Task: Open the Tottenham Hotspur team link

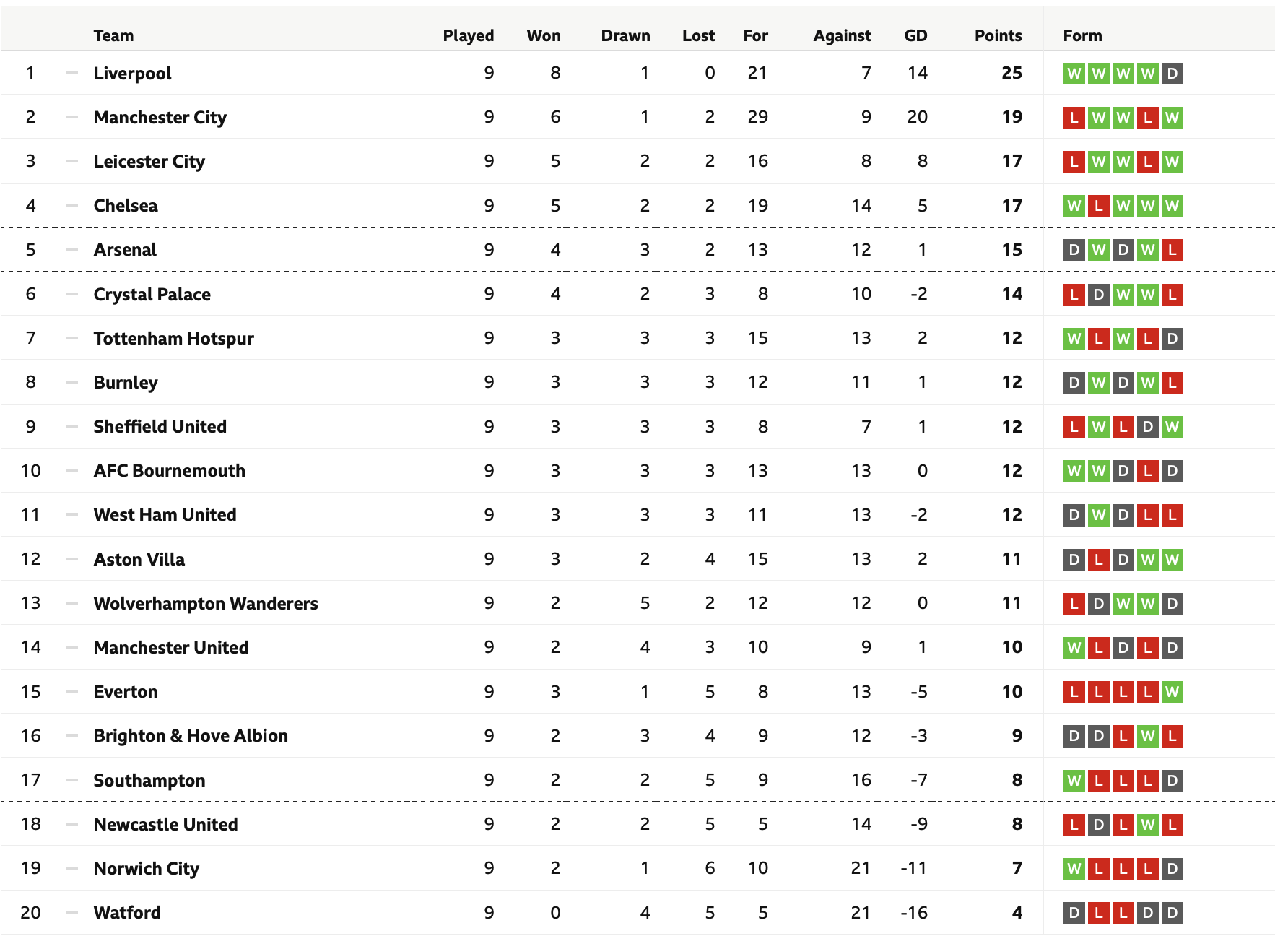Action: (x=174, y=339)
